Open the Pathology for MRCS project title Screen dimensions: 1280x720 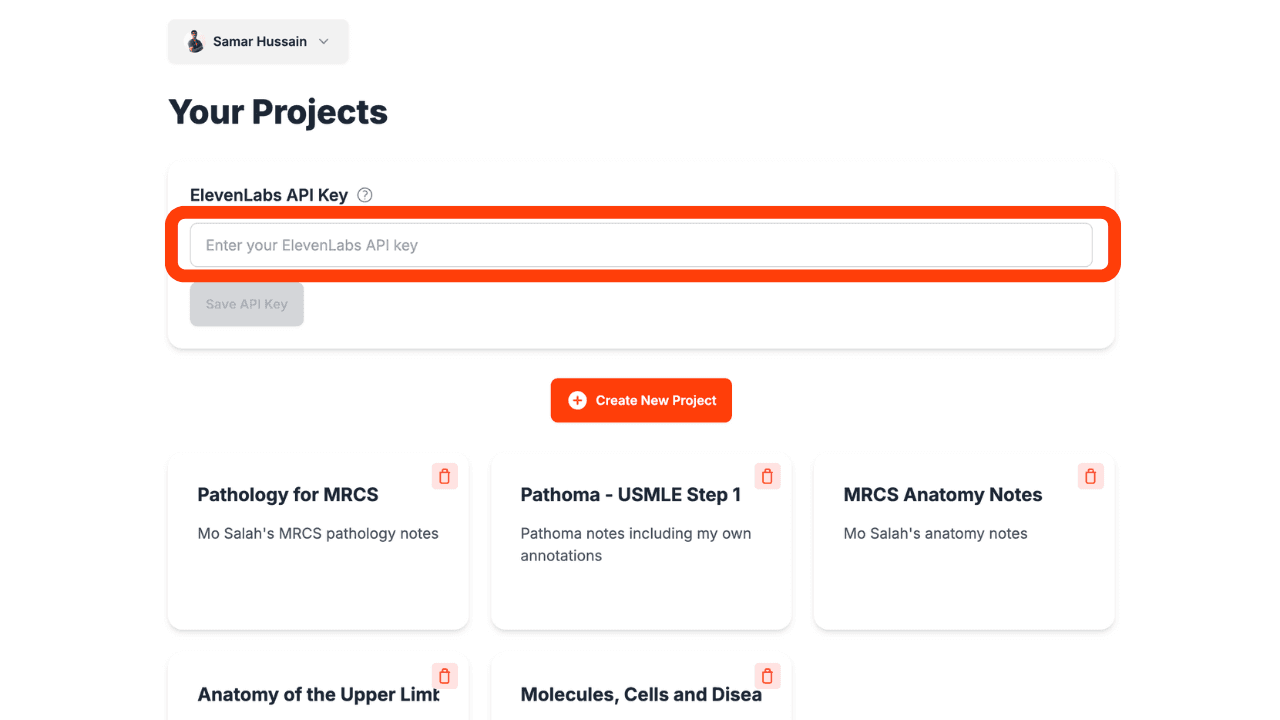tap(288, 495)
